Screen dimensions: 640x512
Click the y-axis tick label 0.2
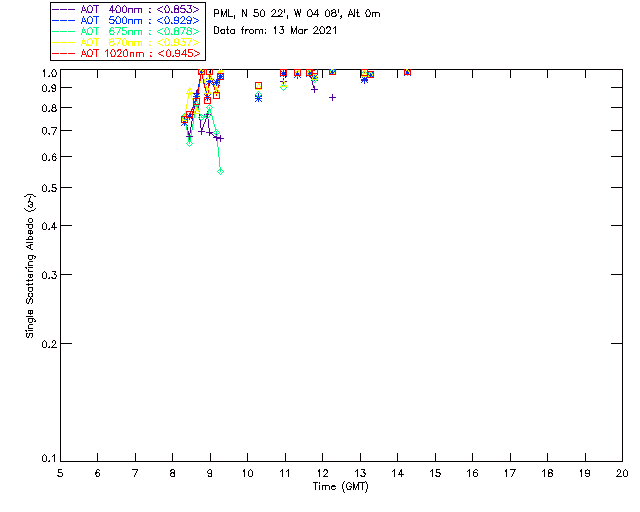(49, 344)
